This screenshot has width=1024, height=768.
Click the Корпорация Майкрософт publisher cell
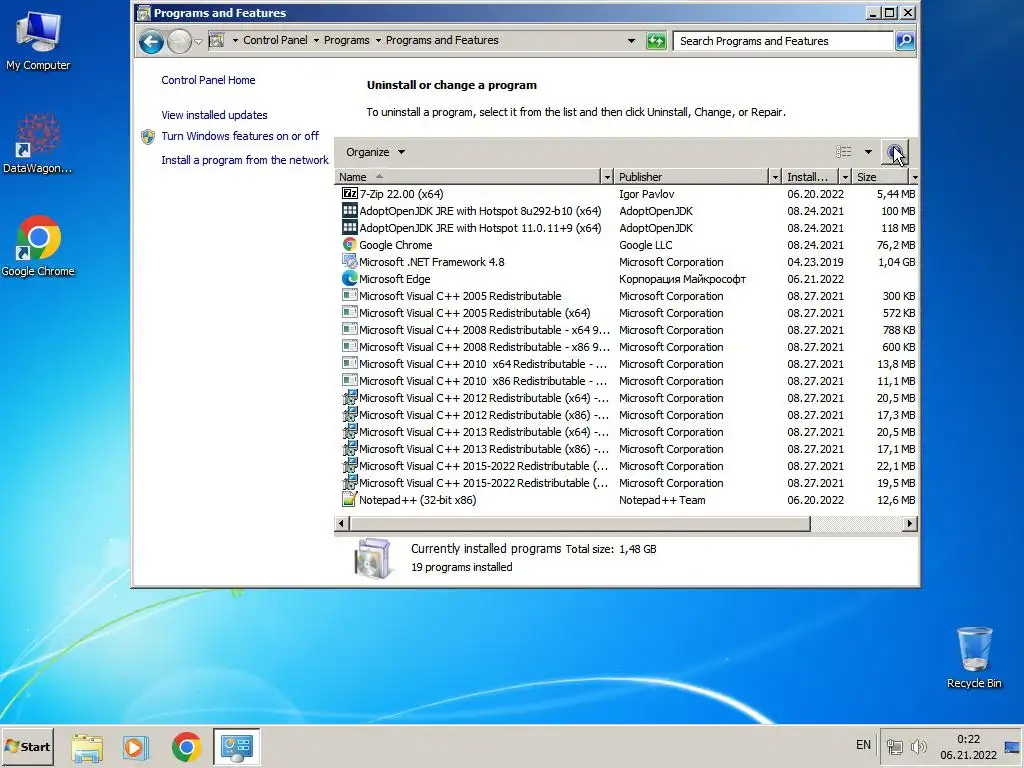(682, 279)
